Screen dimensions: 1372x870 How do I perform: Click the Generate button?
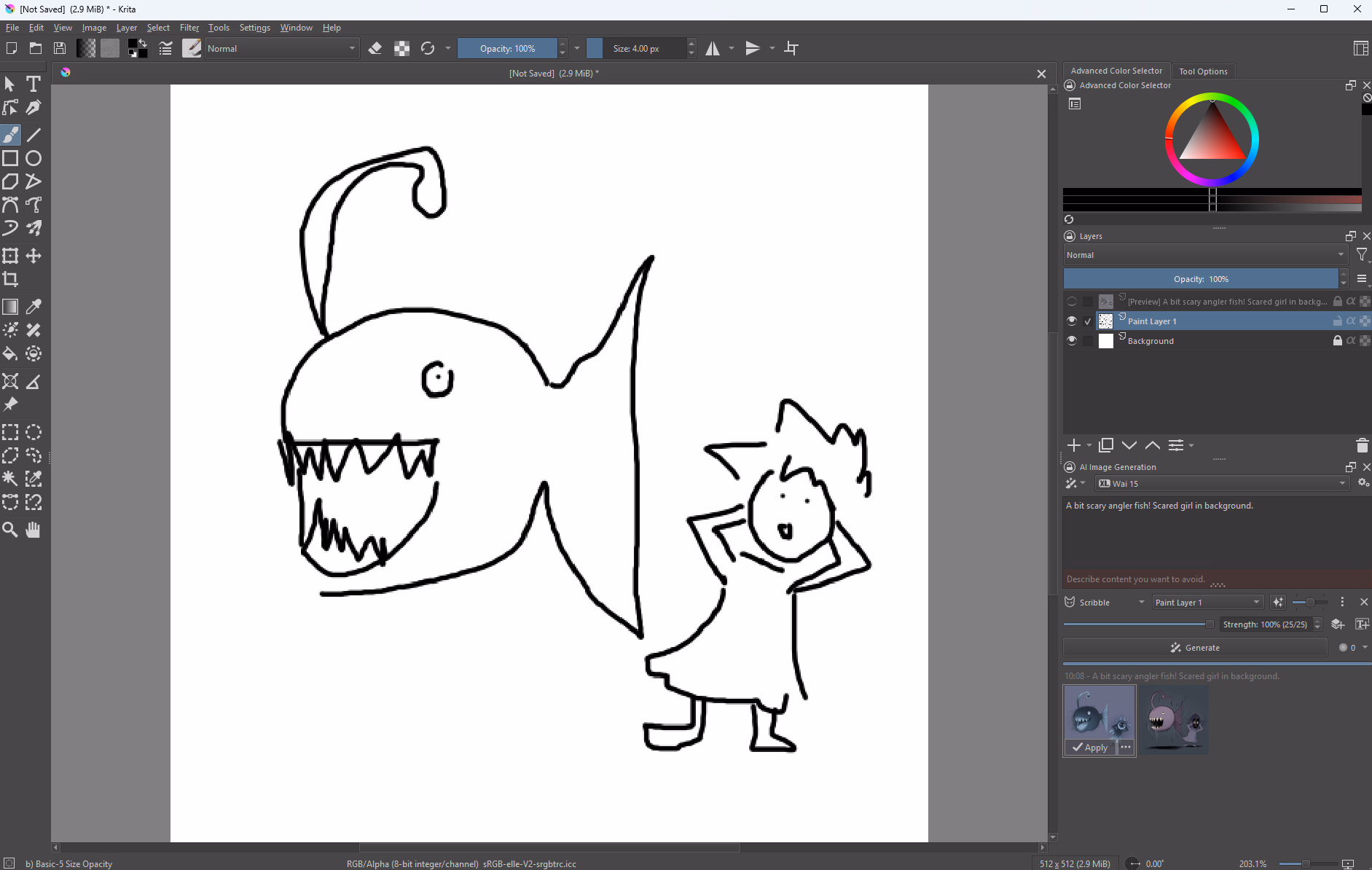pos(1195,648)
